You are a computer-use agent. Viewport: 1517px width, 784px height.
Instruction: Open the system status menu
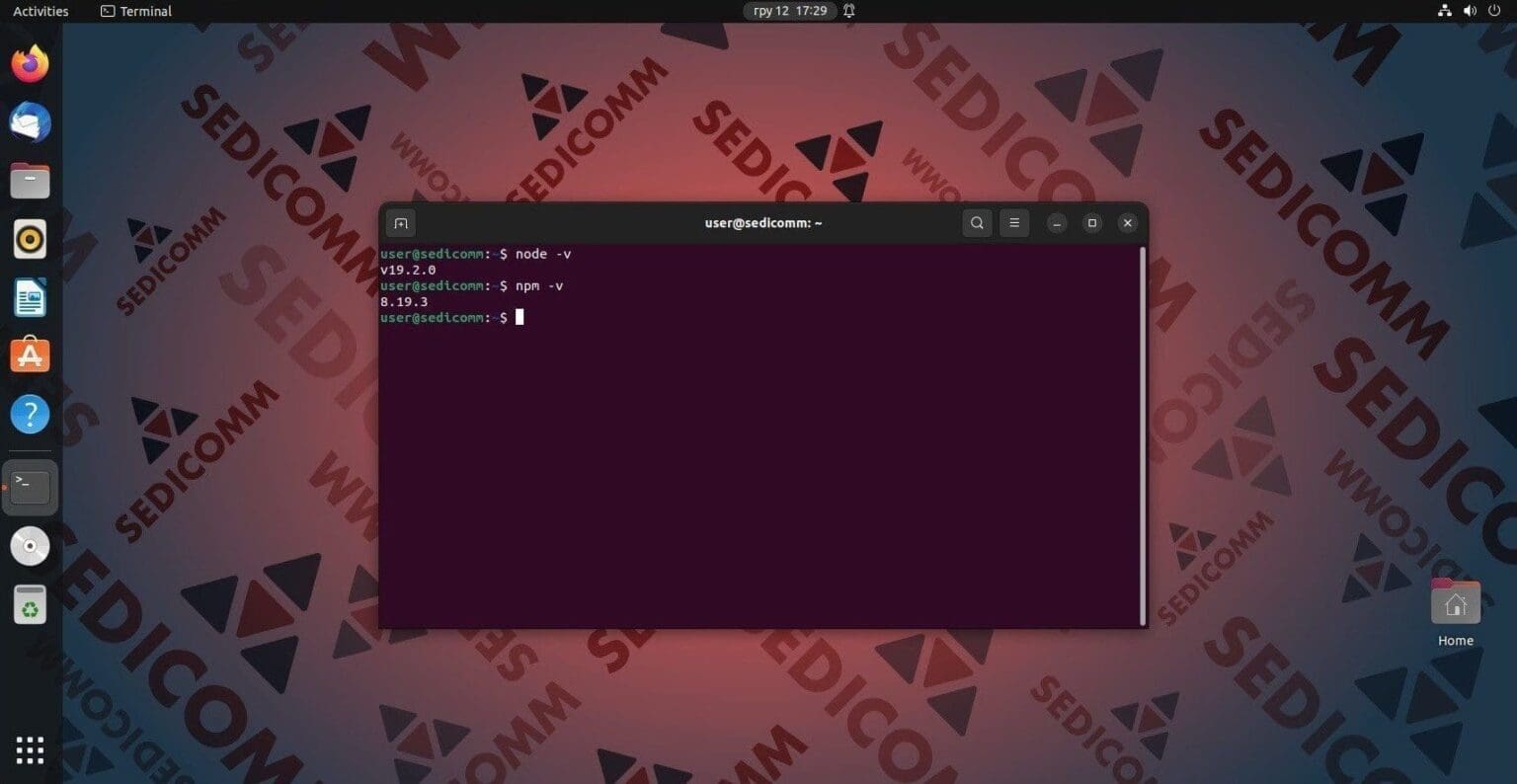pos(1472,11)
